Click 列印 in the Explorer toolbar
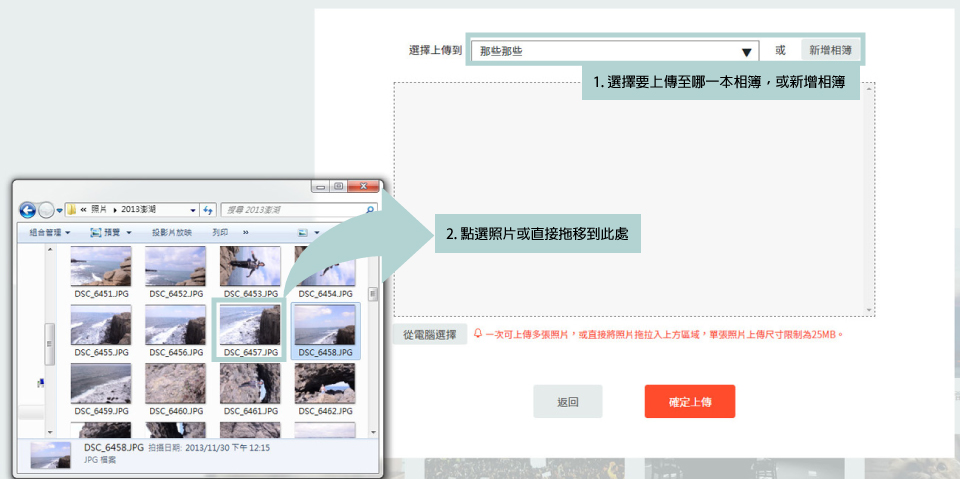This screenshot has width=960, height=479. pos(220,233)
